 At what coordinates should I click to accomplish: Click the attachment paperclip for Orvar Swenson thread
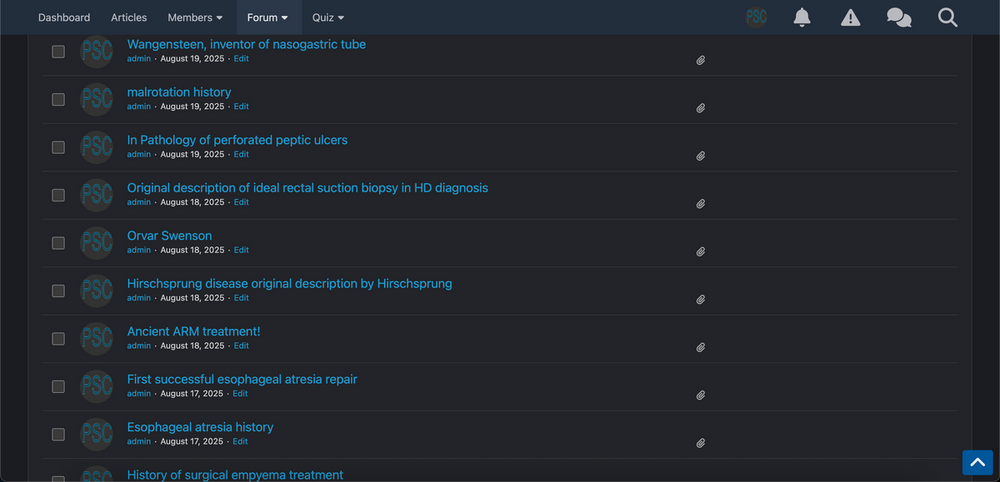pos(700,252)
